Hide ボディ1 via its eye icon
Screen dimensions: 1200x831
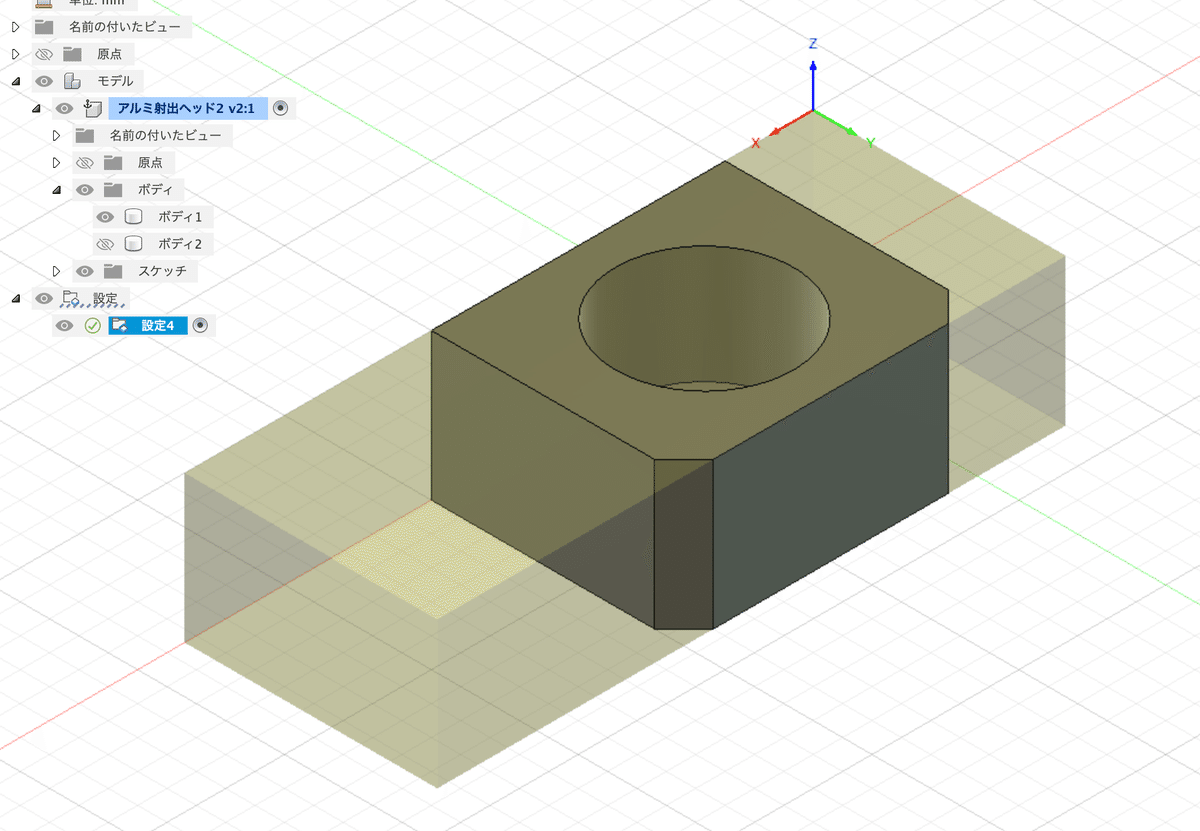pos(105,216)
